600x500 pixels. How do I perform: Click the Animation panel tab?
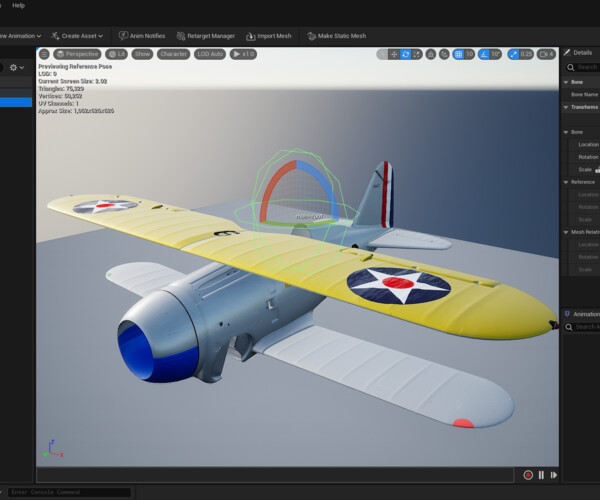(x=582, y=314)
